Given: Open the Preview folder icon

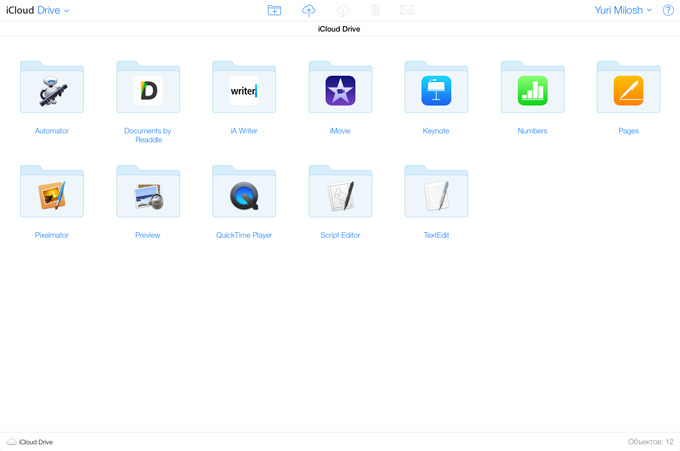Looking at the screenshot, I should tap(148, 191).
